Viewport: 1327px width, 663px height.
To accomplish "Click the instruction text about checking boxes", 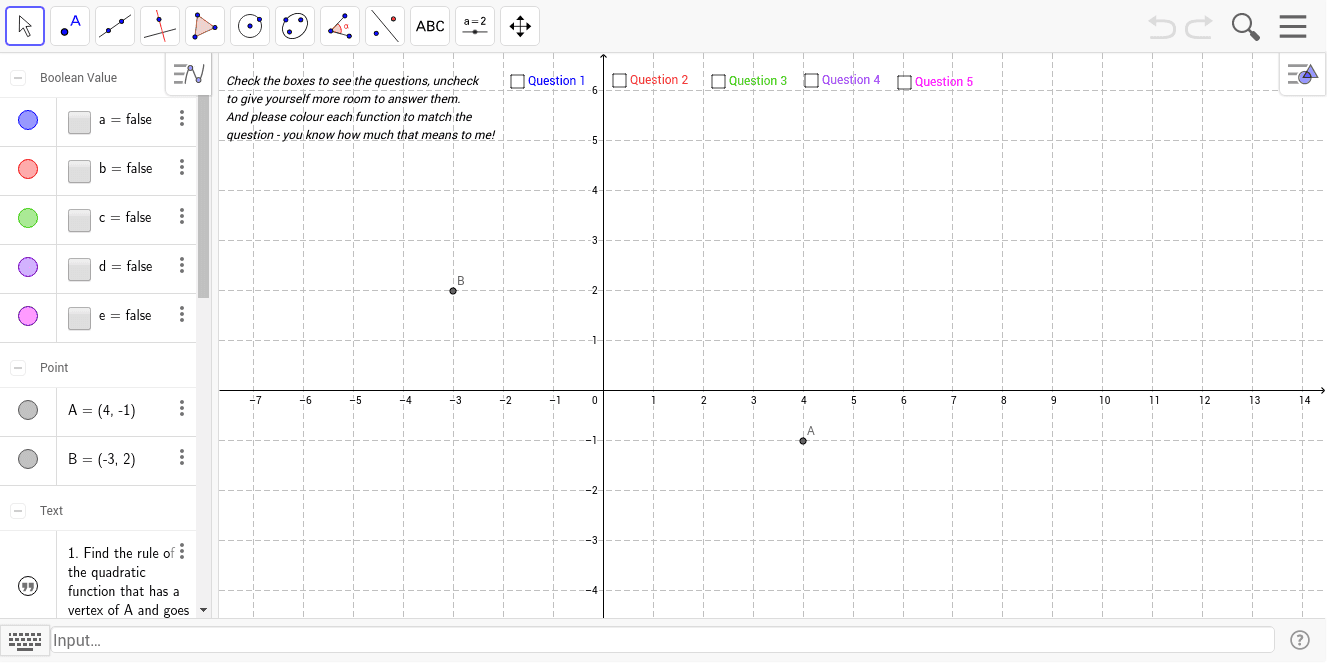I will tap(360, 107).
